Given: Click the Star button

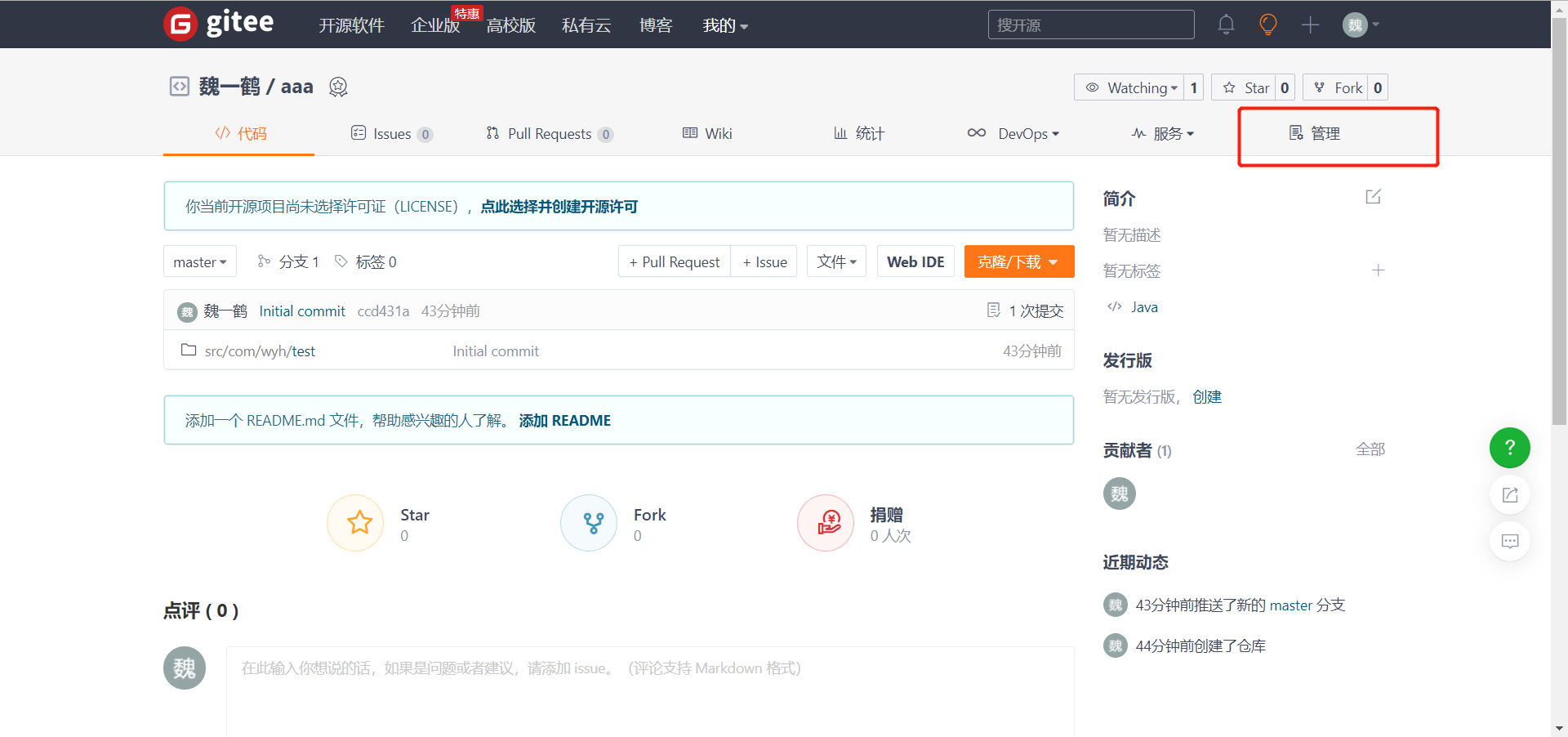Looking at the screenshot, I should (x=1245, y=87).
